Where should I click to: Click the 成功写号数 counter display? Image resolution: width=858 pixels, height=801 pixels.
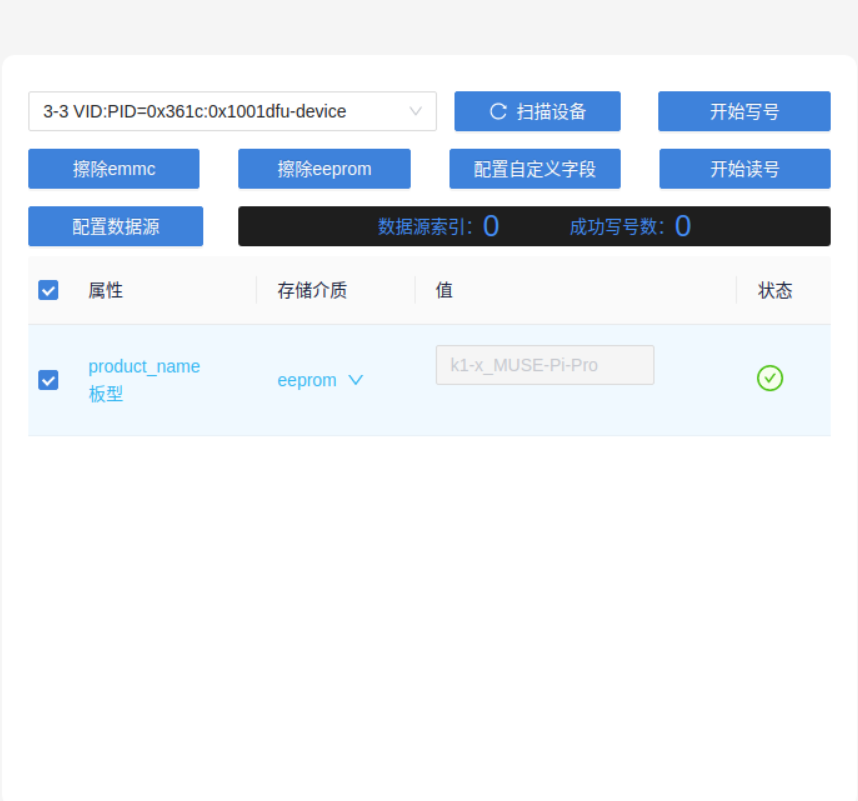click(630, 226)
